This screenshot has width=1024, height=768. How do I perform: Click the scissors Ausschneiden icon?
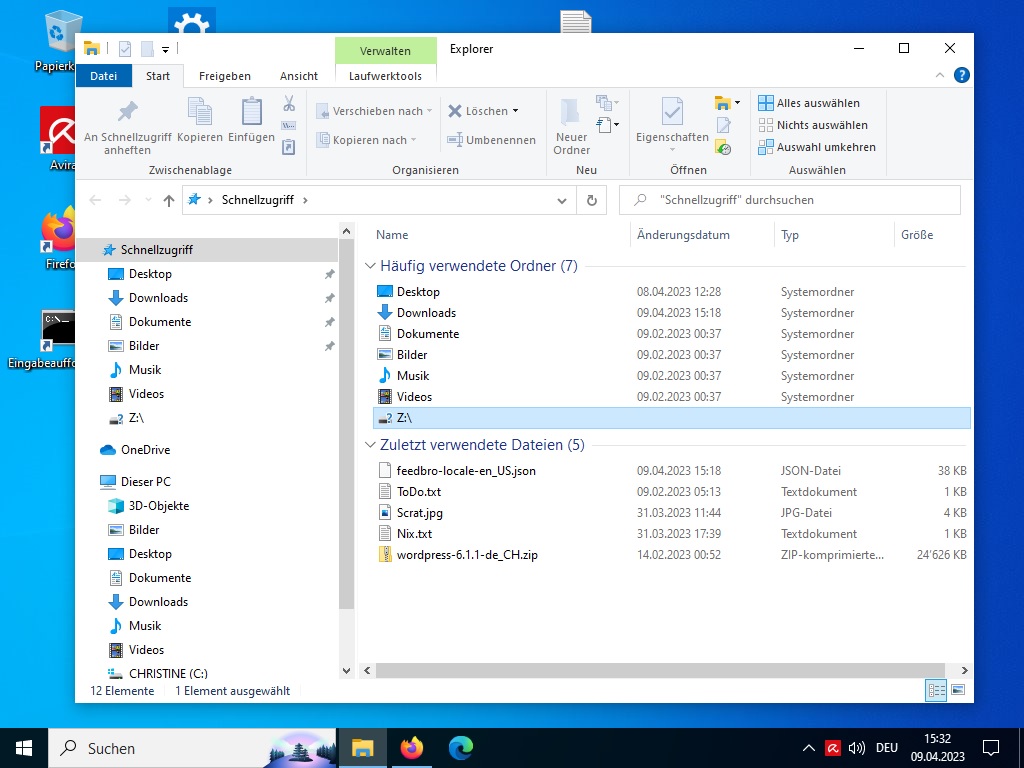point(289,103)
